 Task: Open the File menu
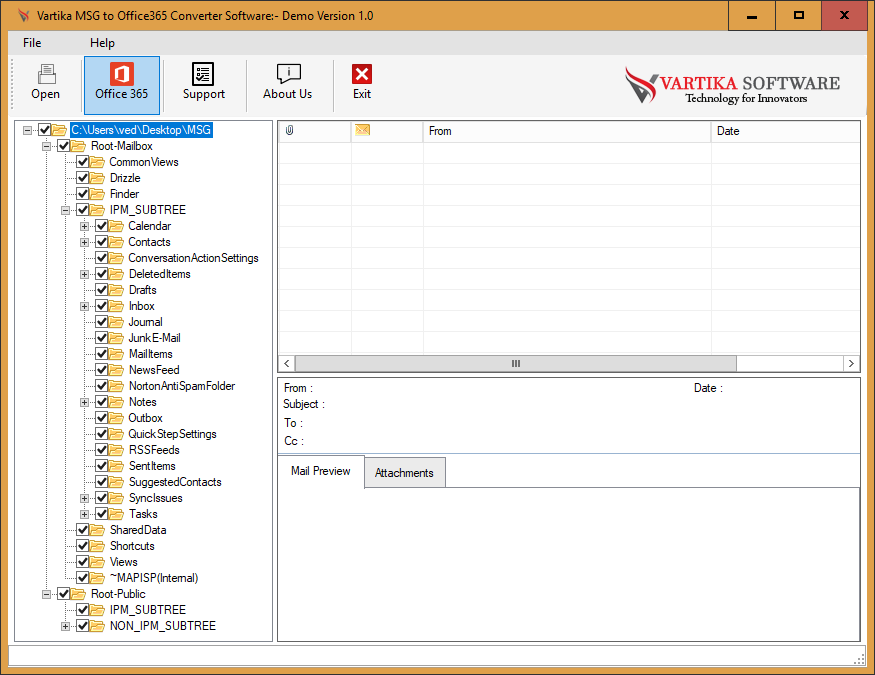32,43
